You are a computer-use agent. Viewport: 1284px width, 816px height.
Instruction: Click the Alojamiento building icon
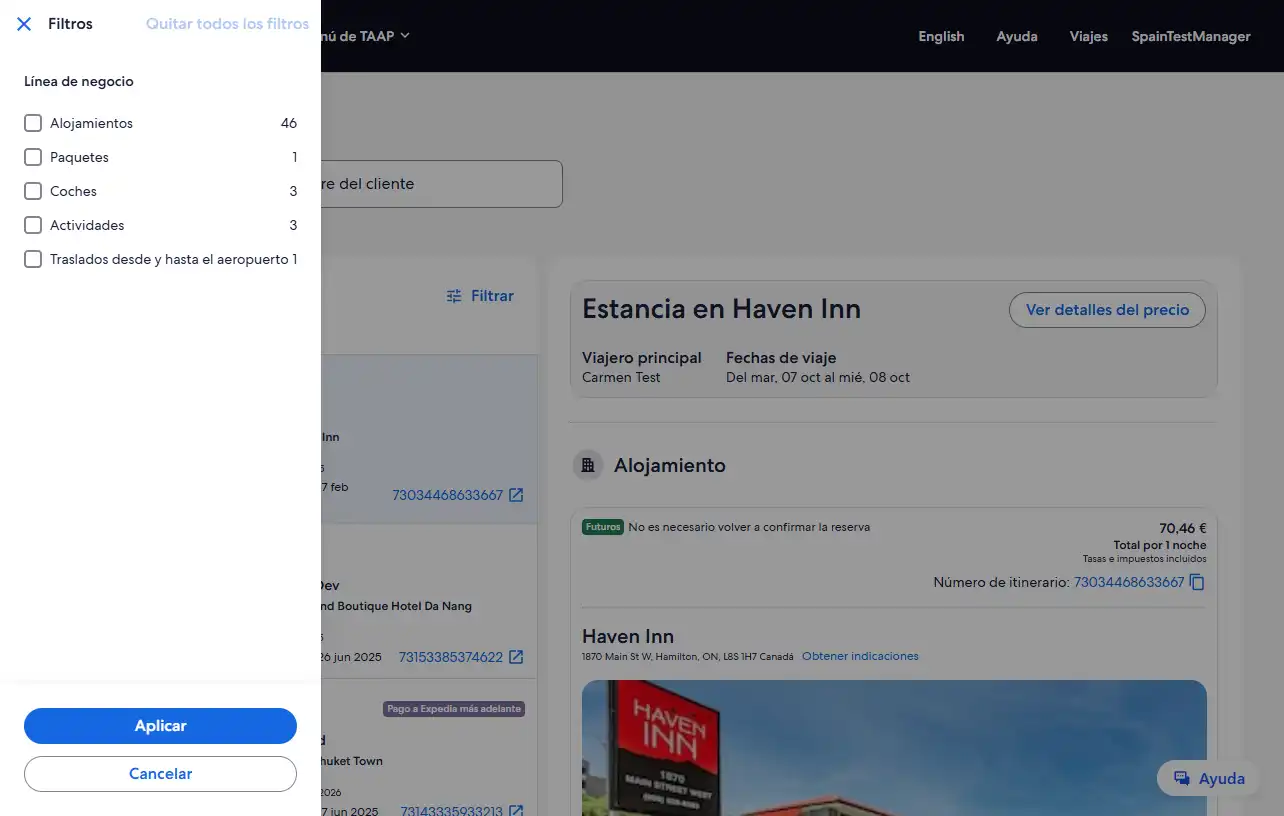click(588, 465)
